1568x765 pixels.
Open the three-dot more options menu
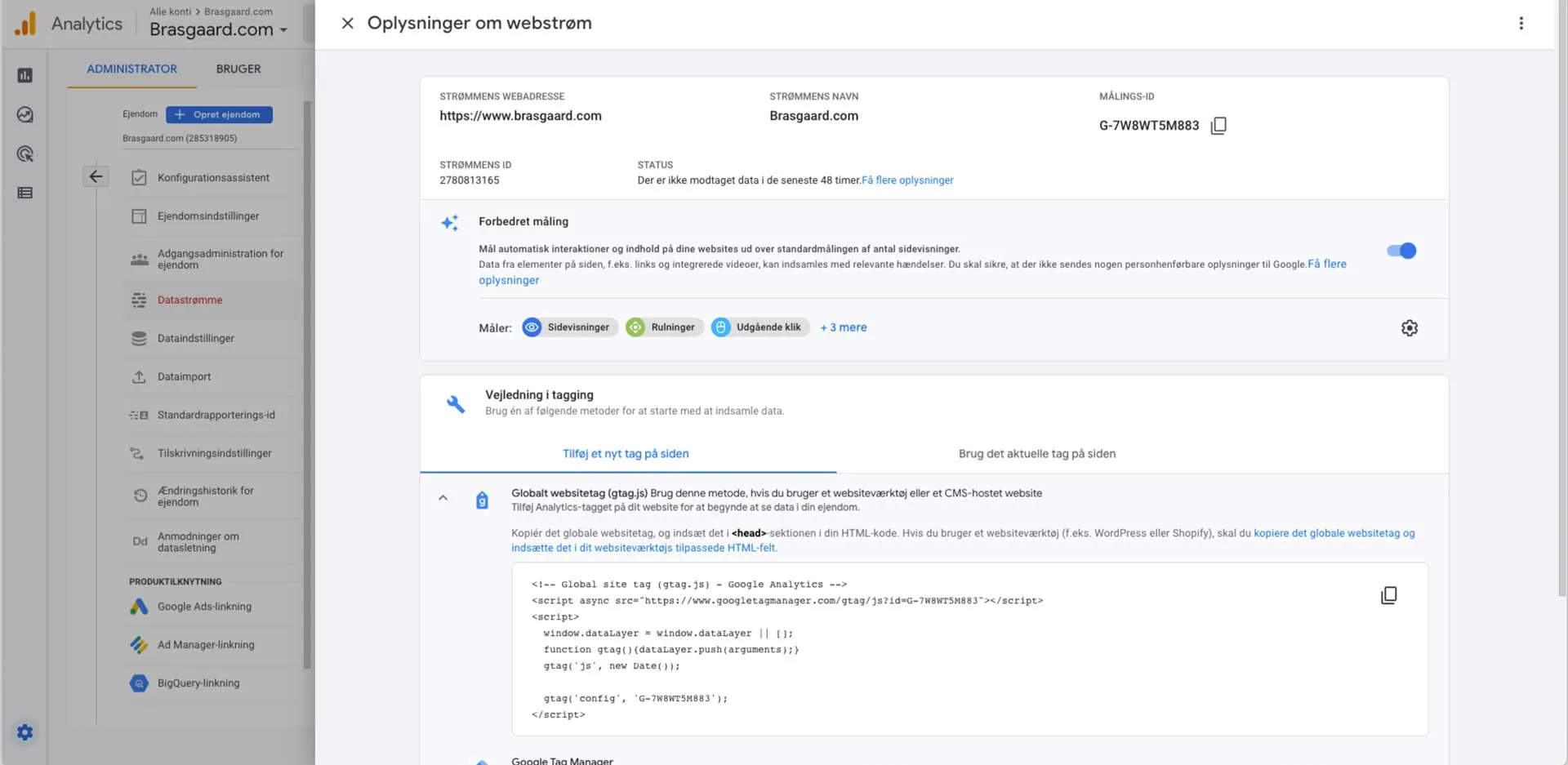[x=1521, y=24]
